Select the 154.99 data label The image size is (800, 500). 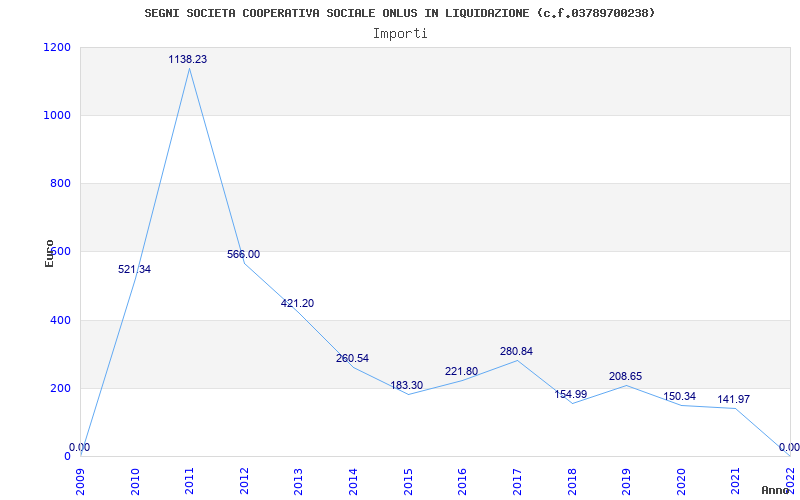coord(571,394)
